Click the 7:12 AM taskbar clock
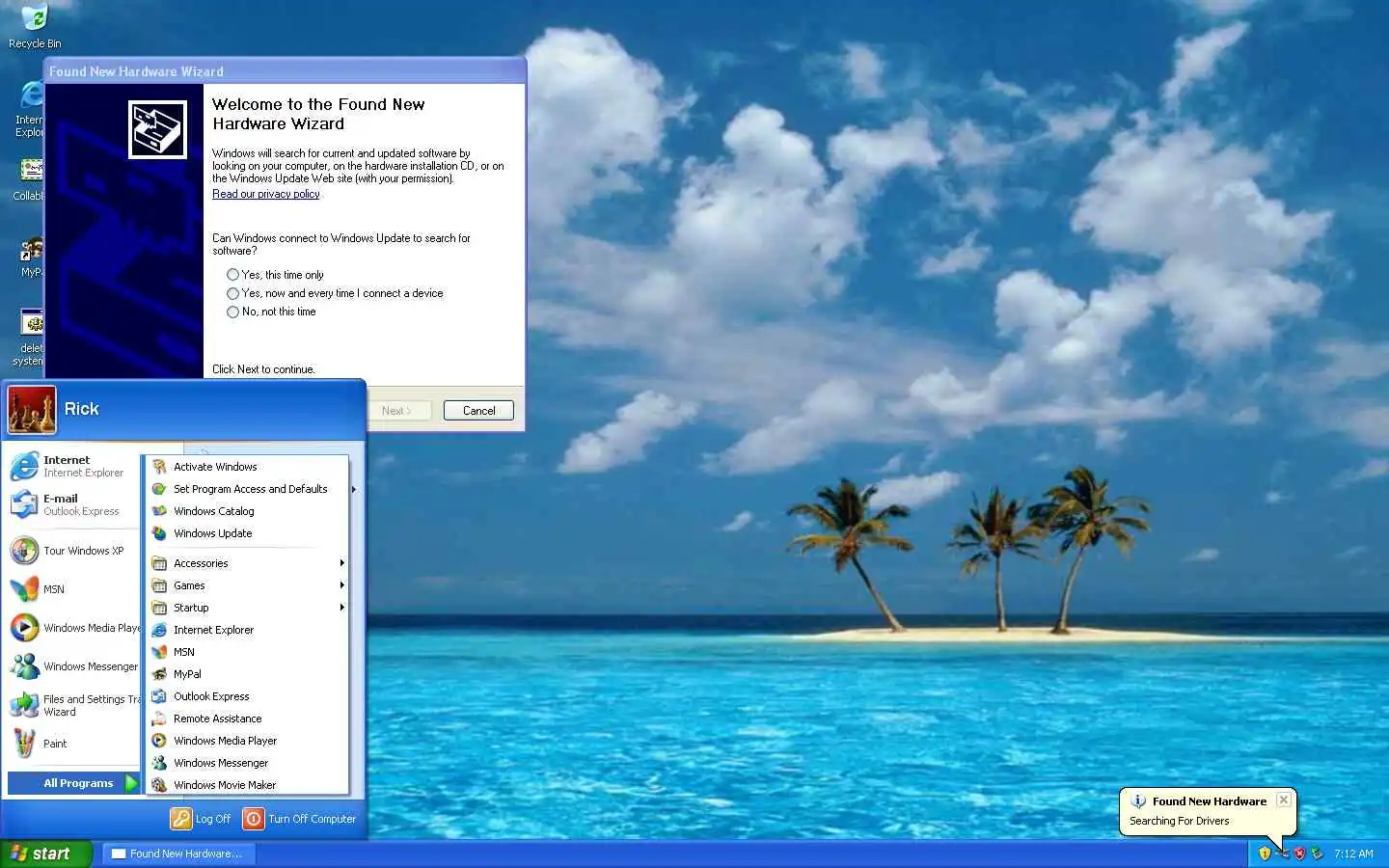The width and height of the screenshot is (1389, 868). [1353, 854]
